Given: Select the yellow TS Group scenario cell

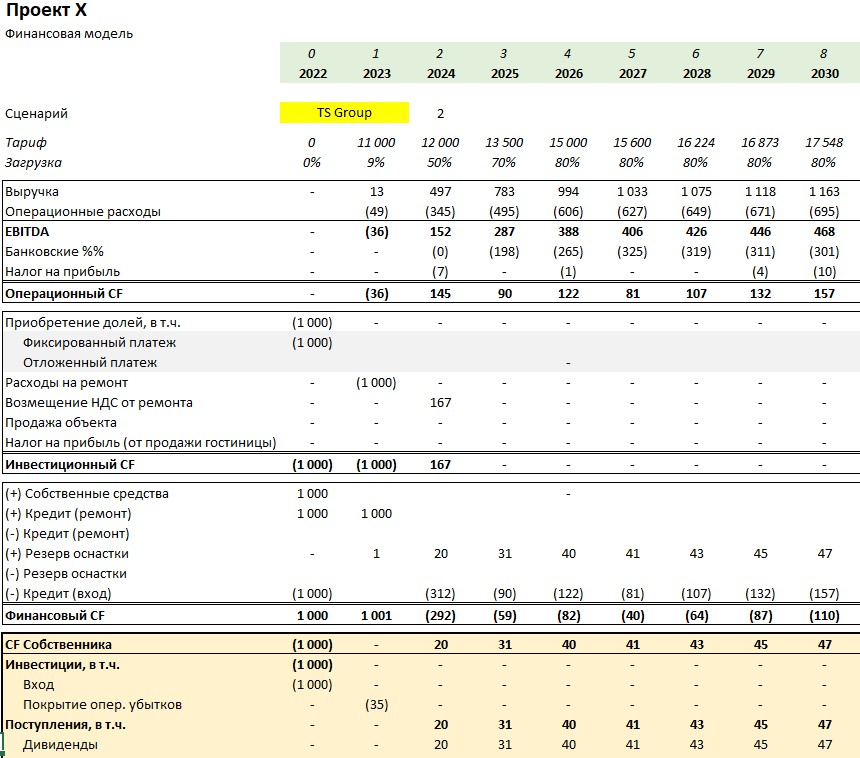Looking at the screenshot, I should tap(344, 112).
